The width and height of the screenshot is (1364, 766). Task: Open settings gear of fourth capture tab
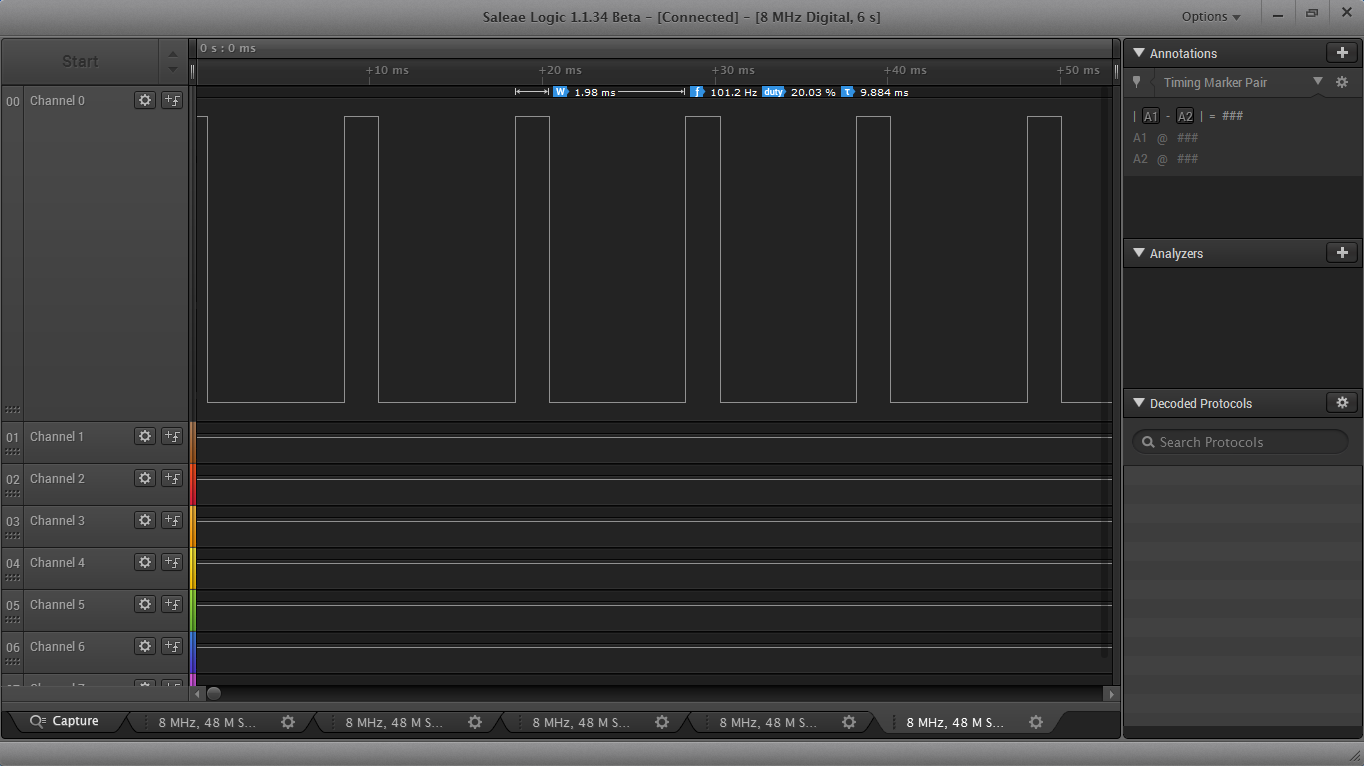click(849, 722)
